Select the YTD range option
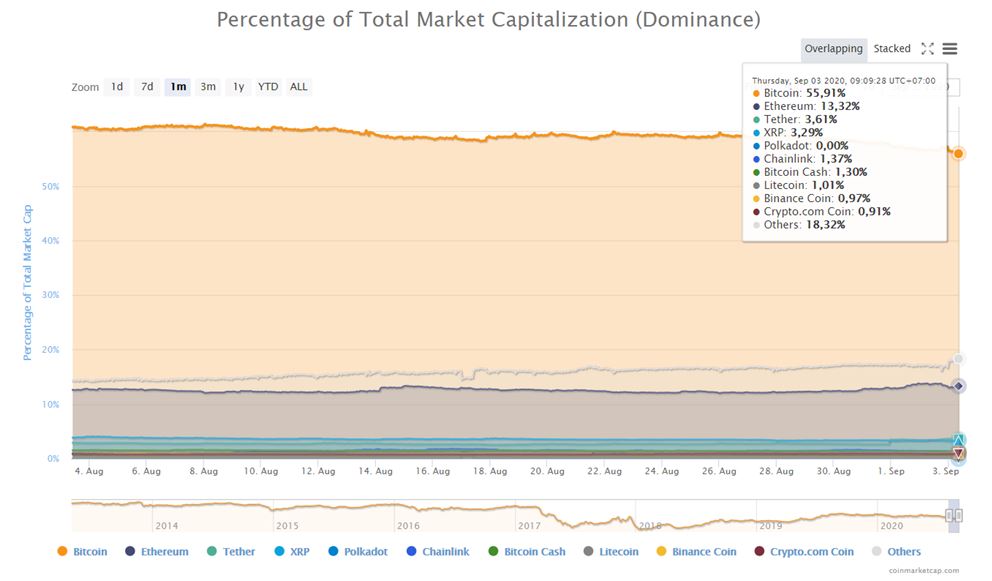 [267, 87]
